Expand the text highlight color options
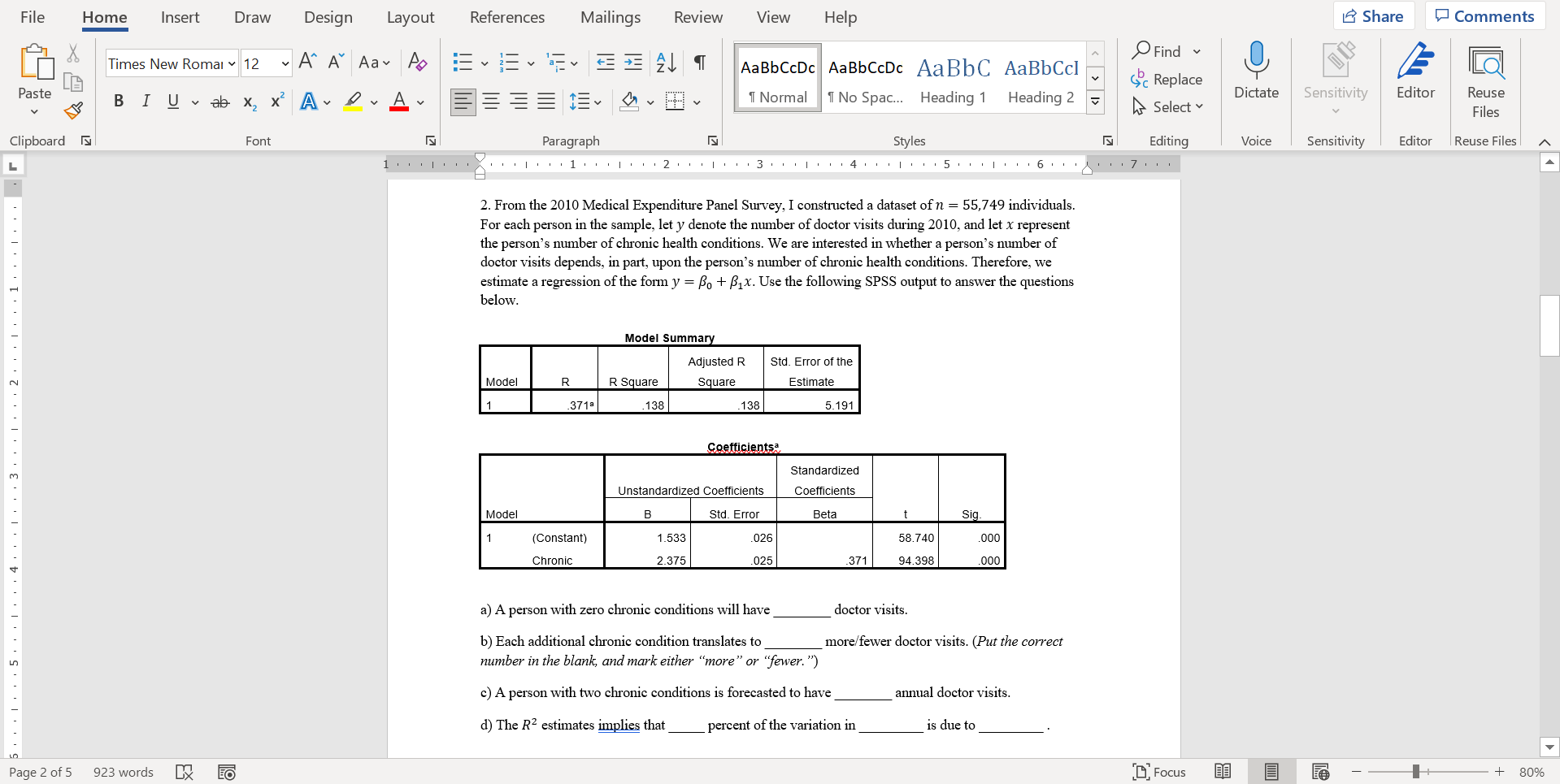 (375, 102)
